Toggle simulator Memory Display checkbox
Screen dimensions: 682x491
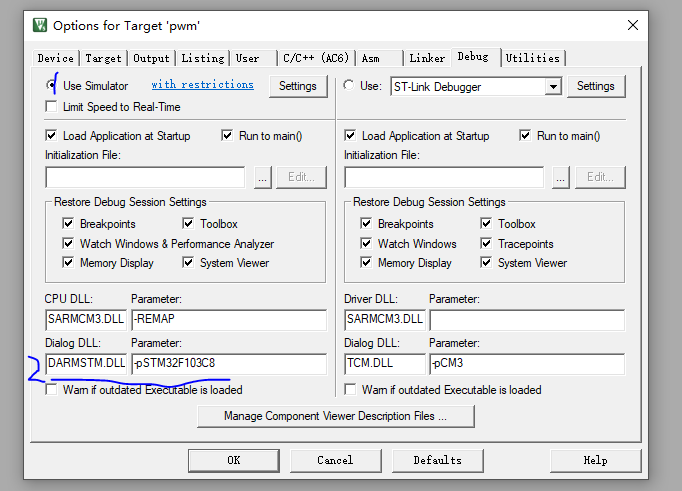68,263
